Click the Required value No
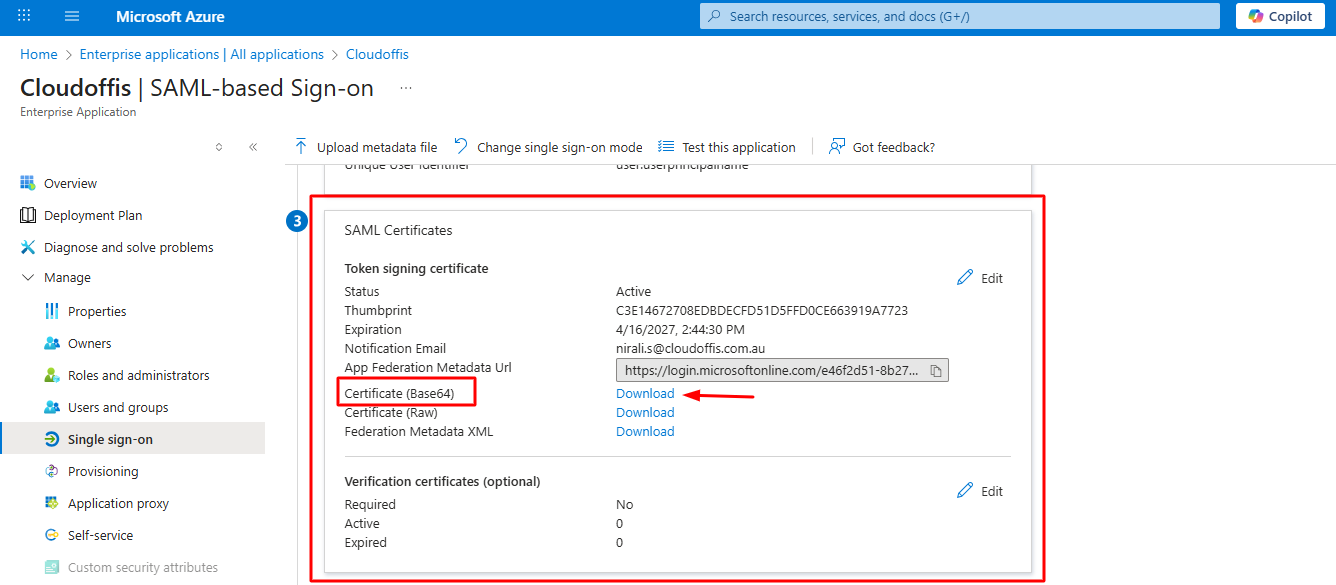 point(625,504)
